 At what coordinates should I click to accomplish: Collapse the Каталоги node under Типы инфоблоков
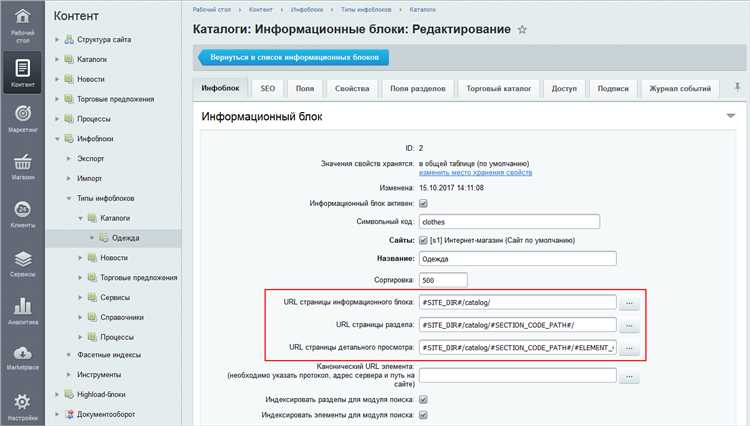click(x=80, y=218)
